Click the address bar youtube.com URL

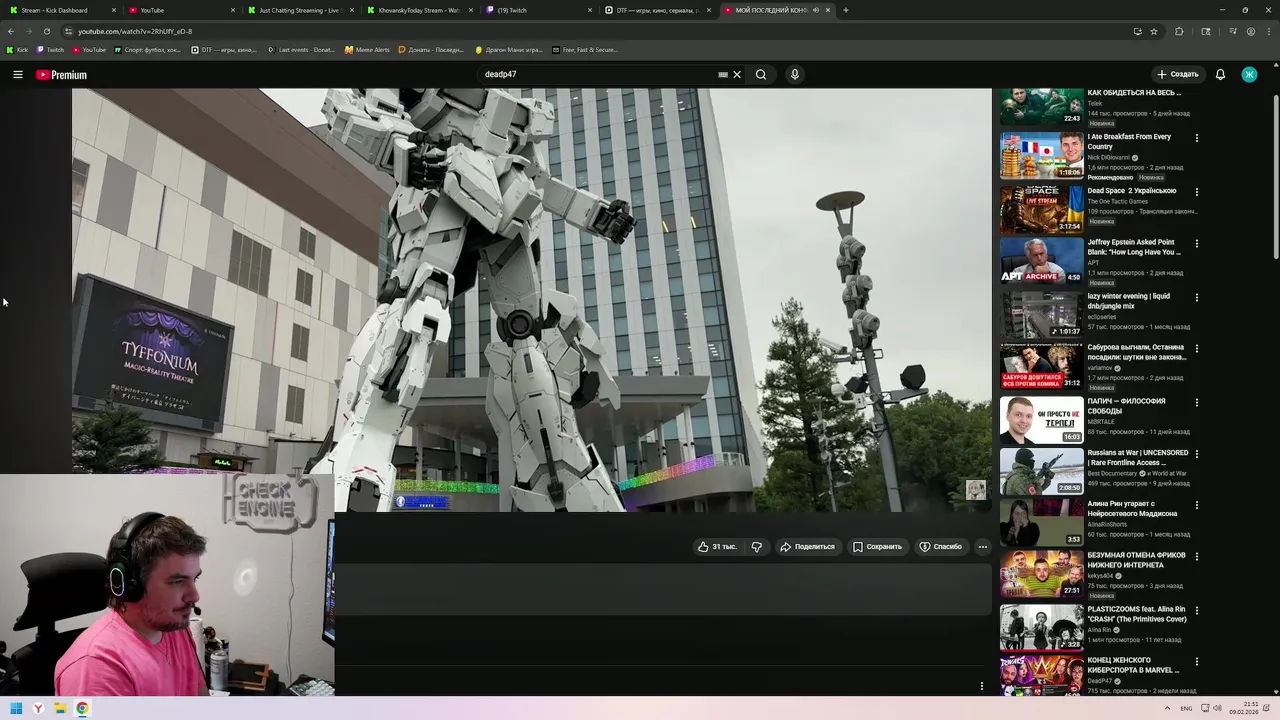135,31
